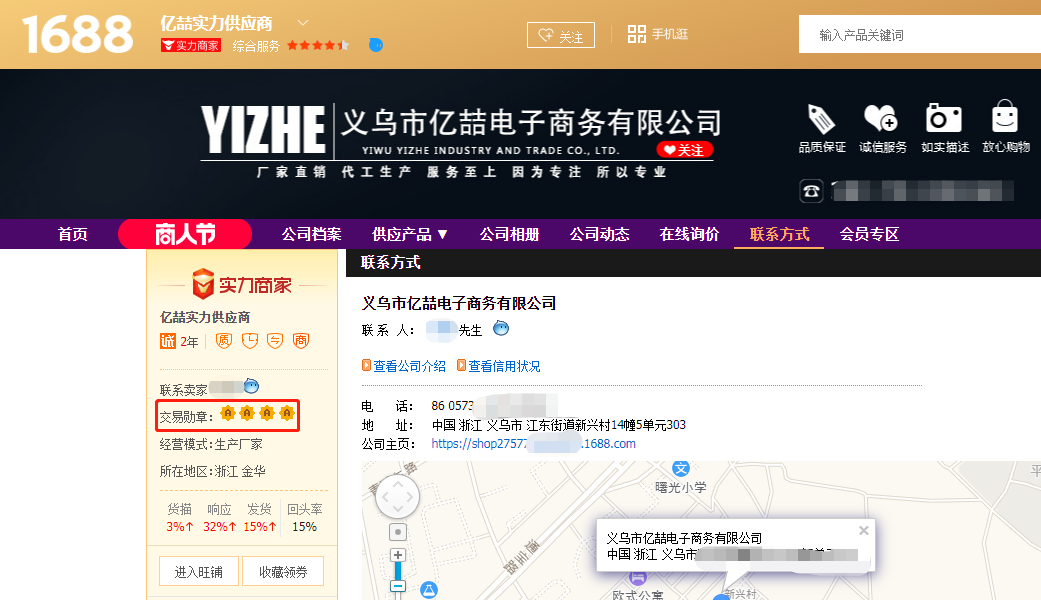
Task: Focus the 输入产品关键词 search field
Action: coord(920,35)
